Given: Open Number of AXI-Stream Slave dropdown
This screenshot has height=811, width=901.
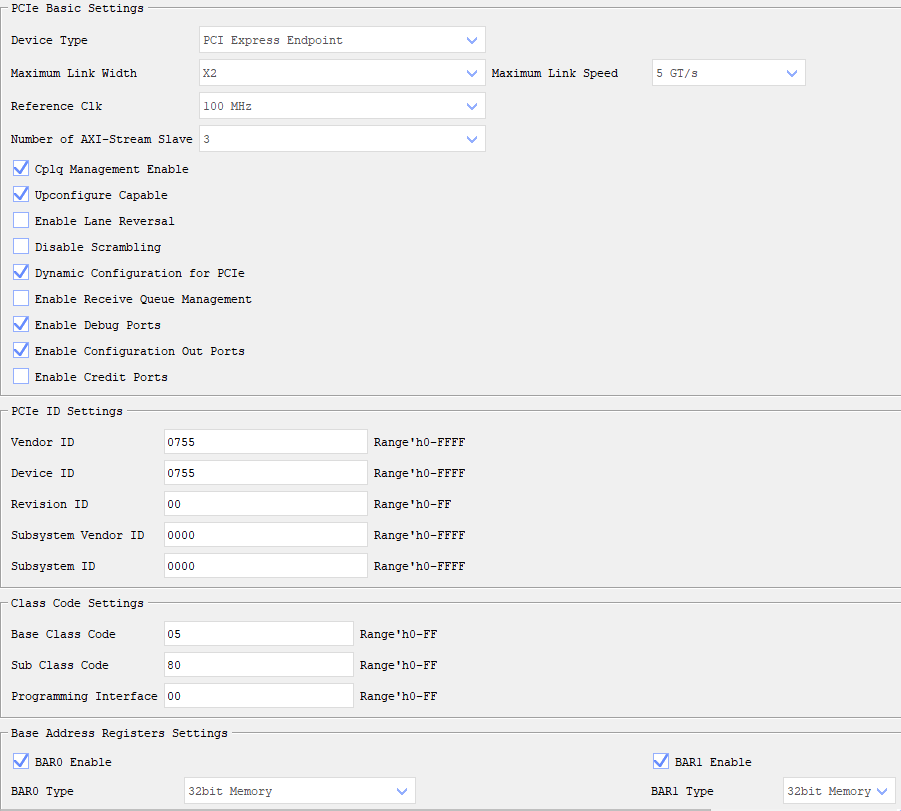Looking at the screenshot, I should 342,139.
